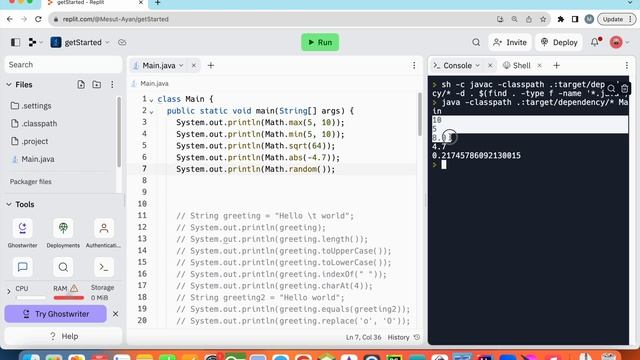640x360 pixels.
Task: Collapse the Tools section
Action: pyautogui.click(x=9, y=204)
